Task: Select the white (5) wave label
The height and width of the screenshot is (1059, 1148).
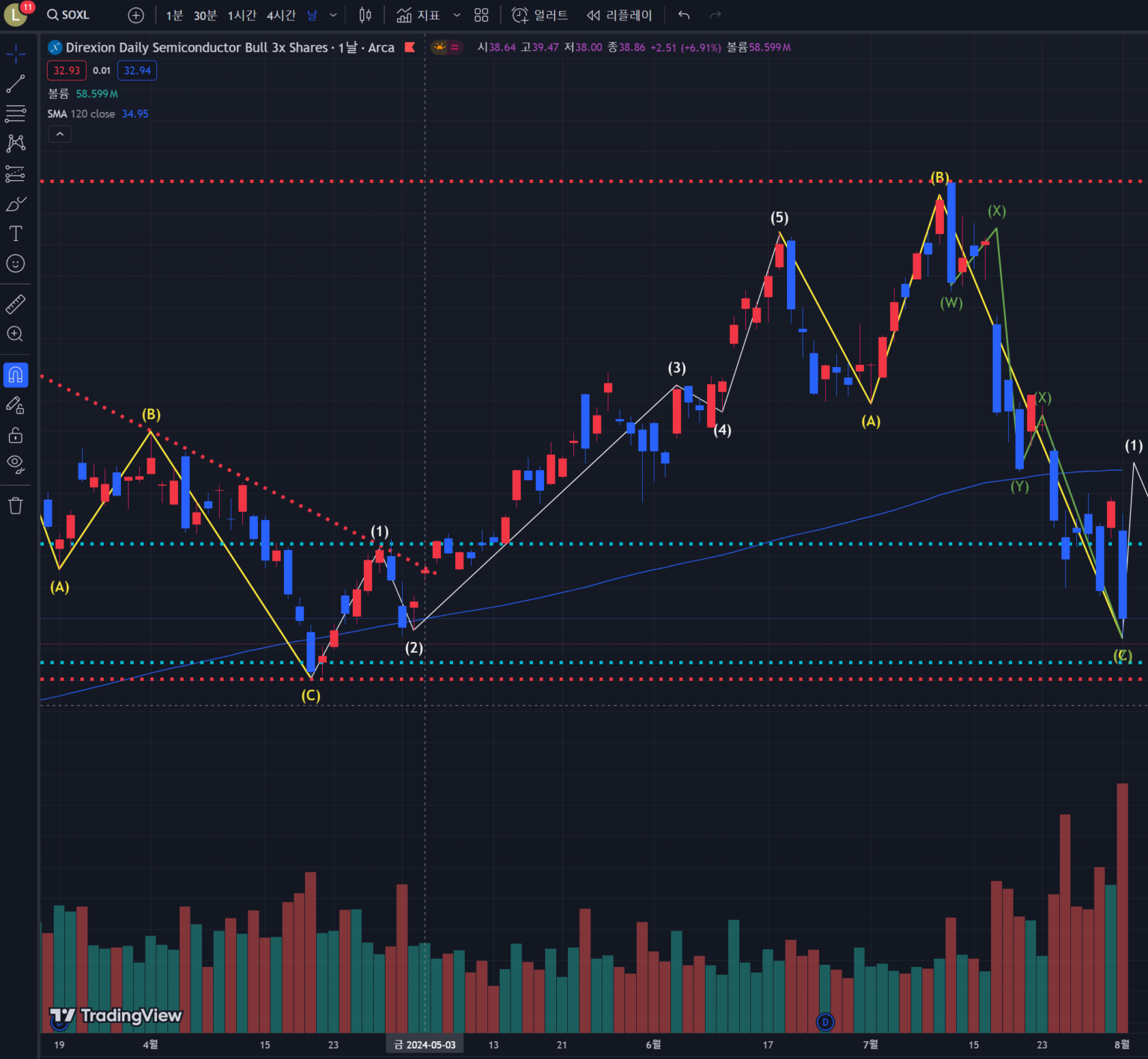Action: click(780, 217)
